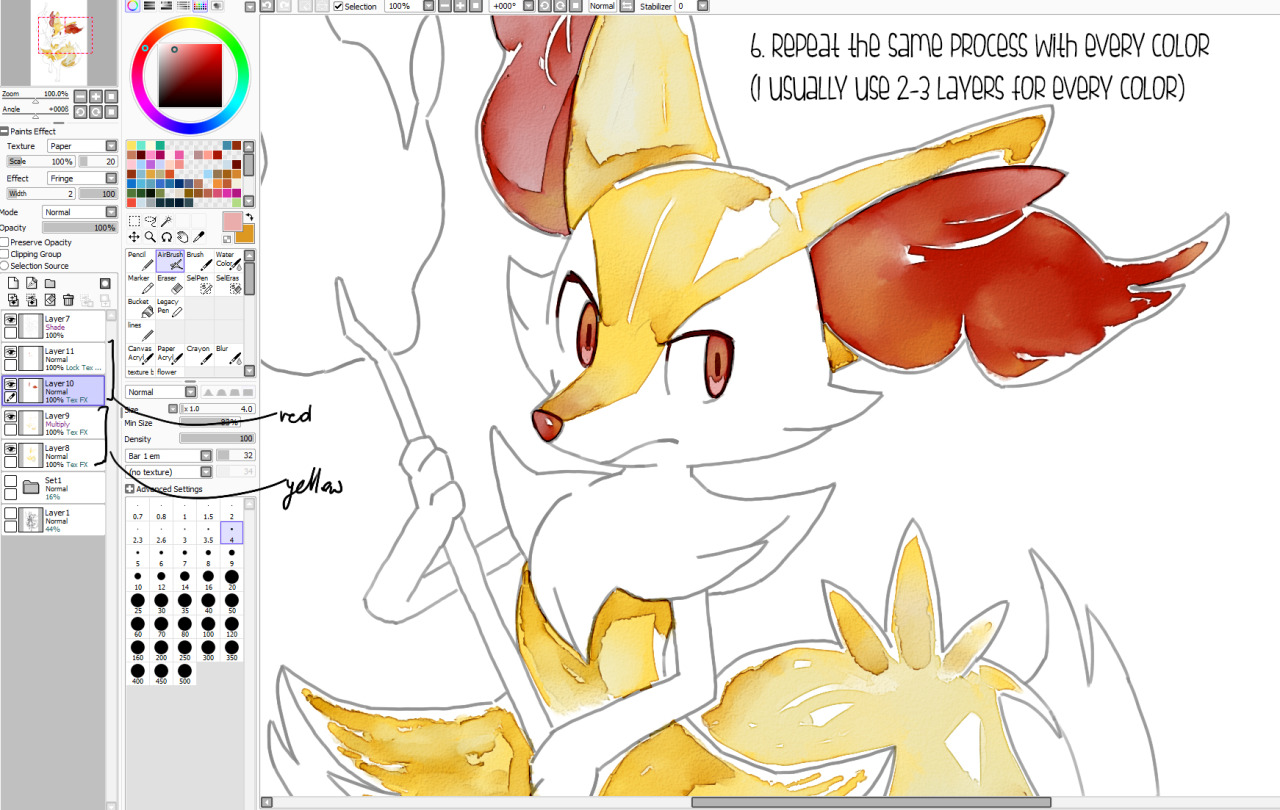The image size is (1280, 810).
Task: Choose the Brush tool
Action: (199, 261)
